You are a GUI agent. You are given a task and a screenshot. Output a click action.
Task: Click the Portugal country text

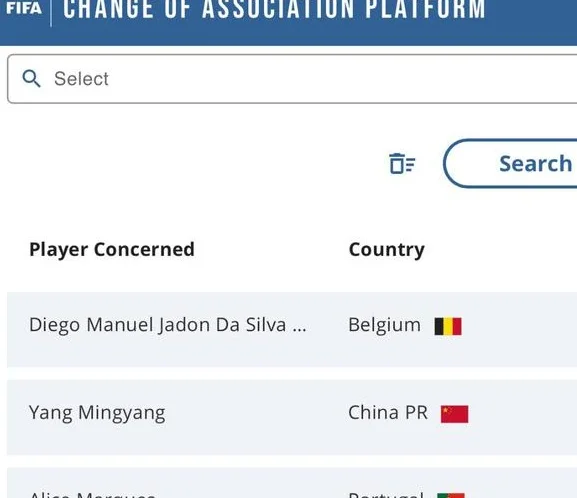pyautogui.click(x=386, y=495)
